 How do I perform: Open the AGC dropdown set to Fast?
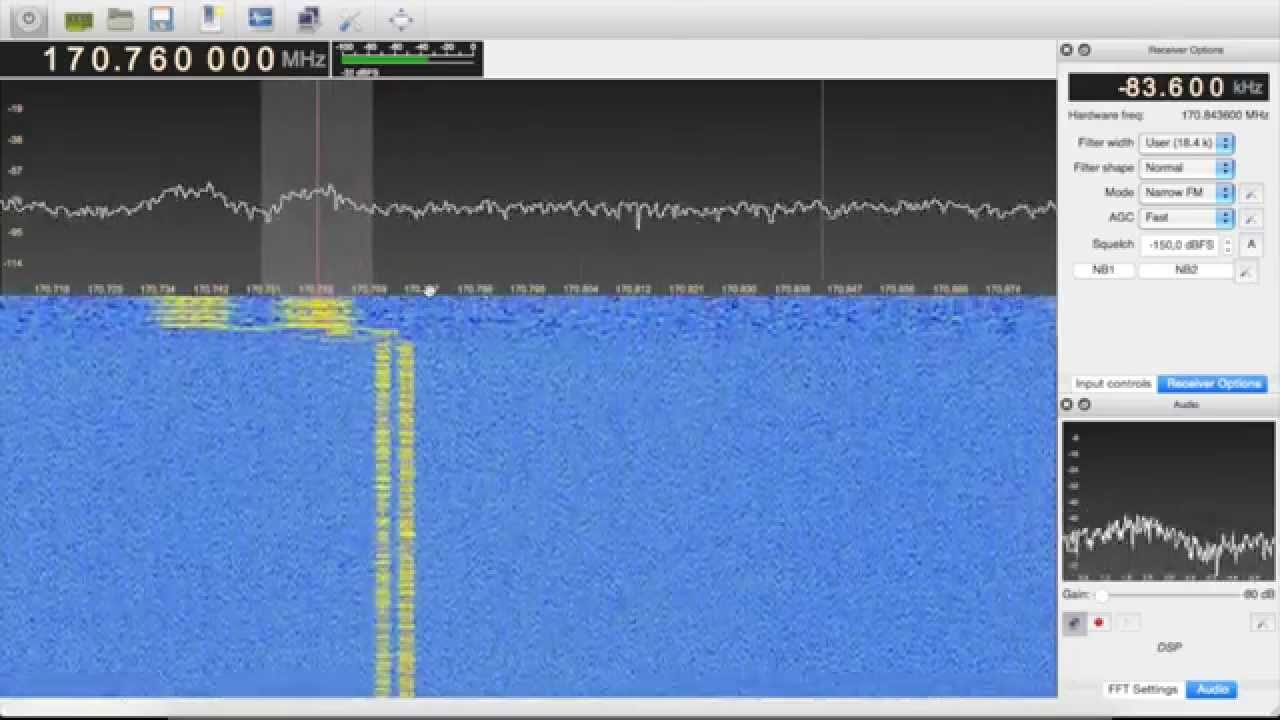1186,217
